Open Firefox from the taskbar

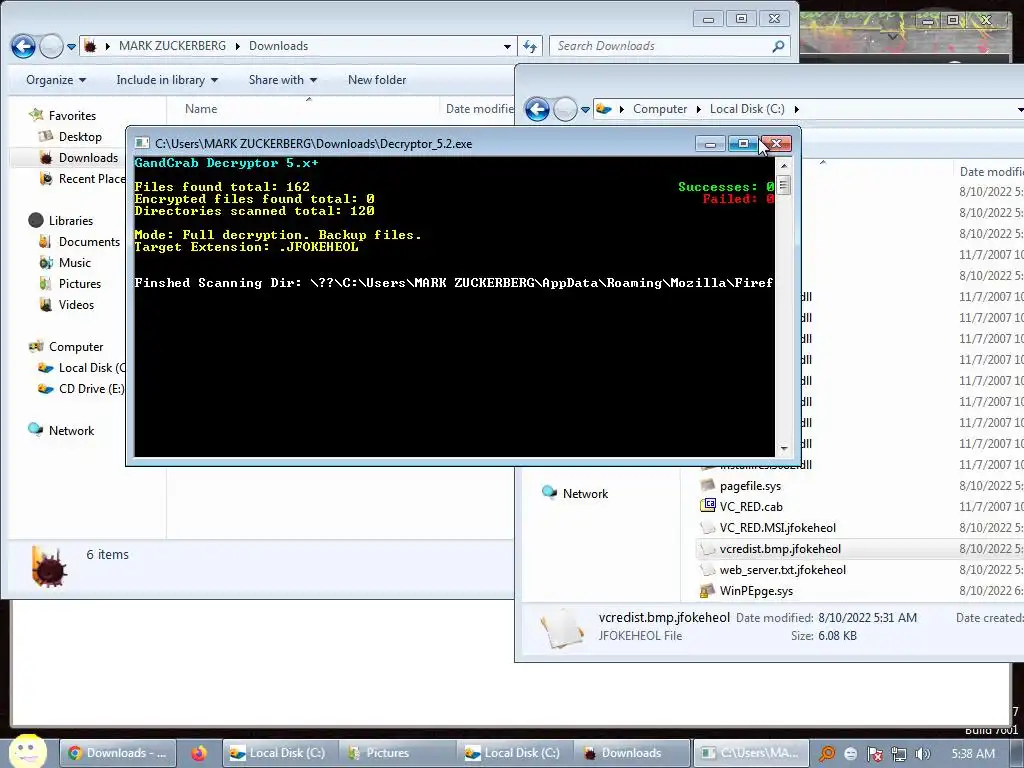tap(199, 753)
